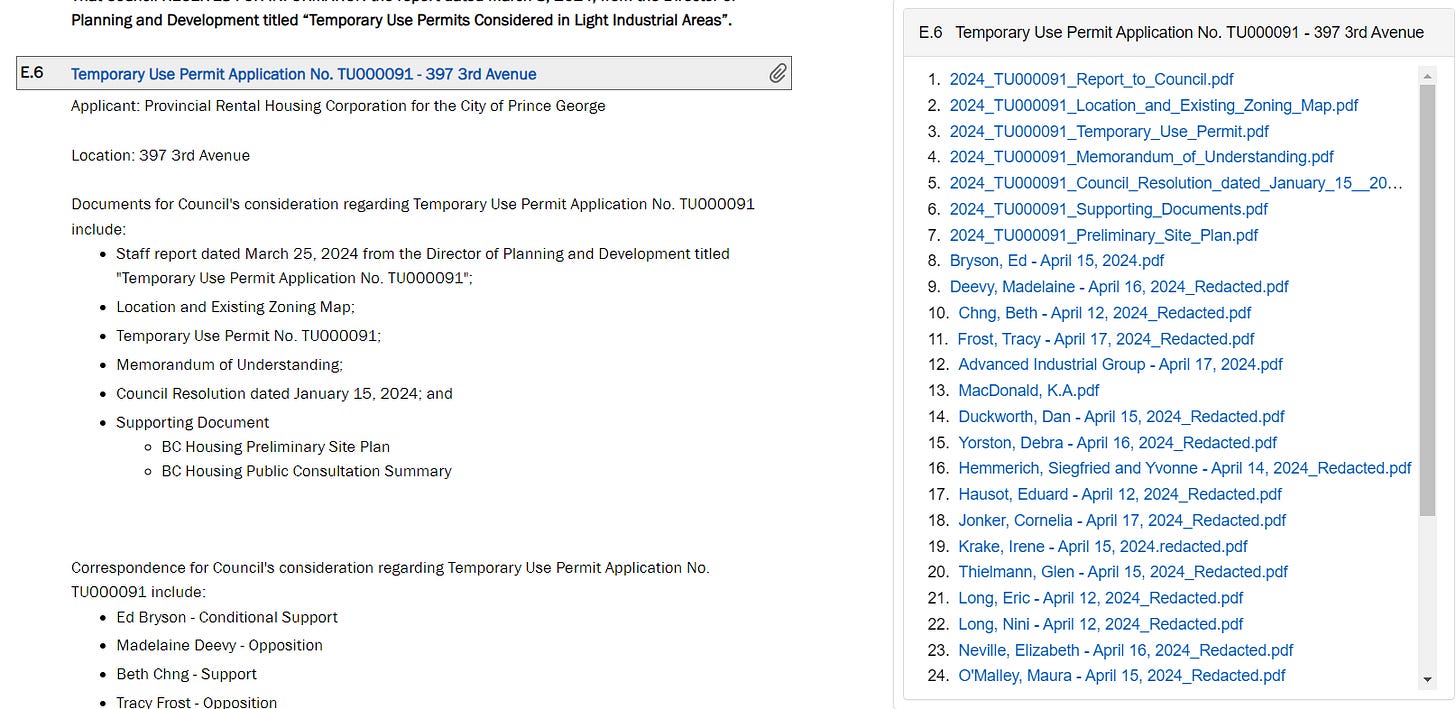1456x709 pixels.
Task: Open Hausot, Eduard - April 12 letter
Action: (x=1119, y=494)
